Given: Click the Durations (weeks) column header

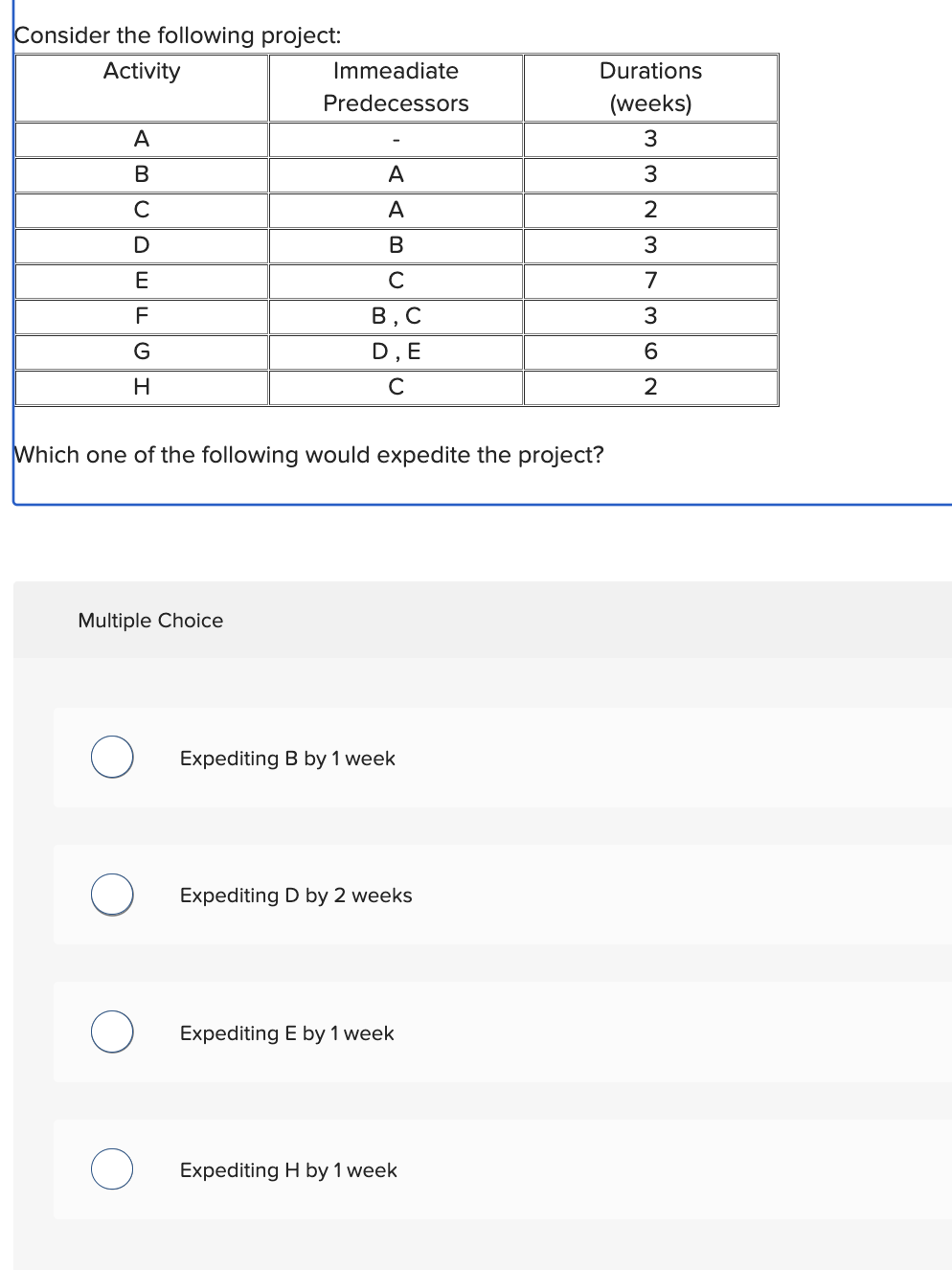Looking at the screenshot, I should (650, 87).
